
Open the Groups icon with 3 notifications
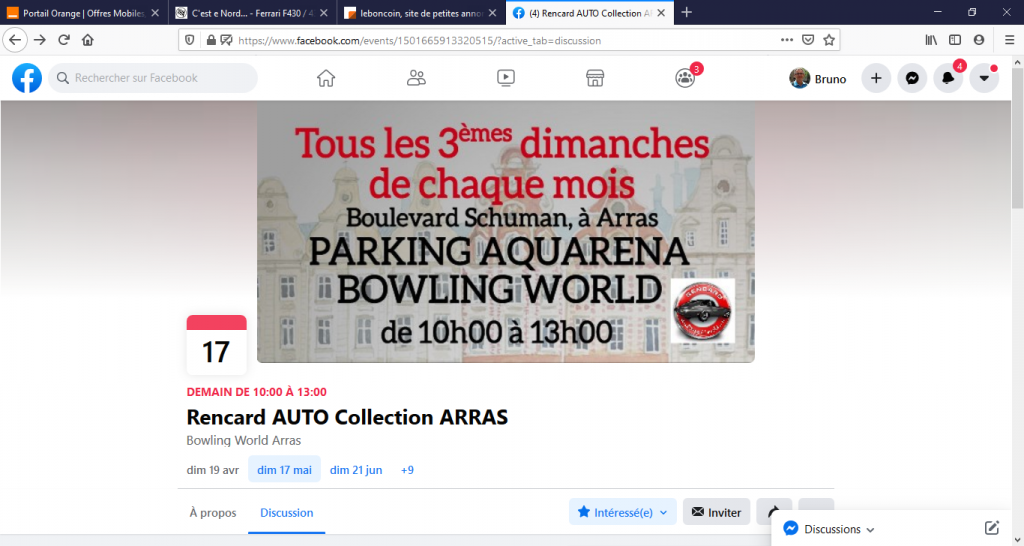(x=685, y=78)
